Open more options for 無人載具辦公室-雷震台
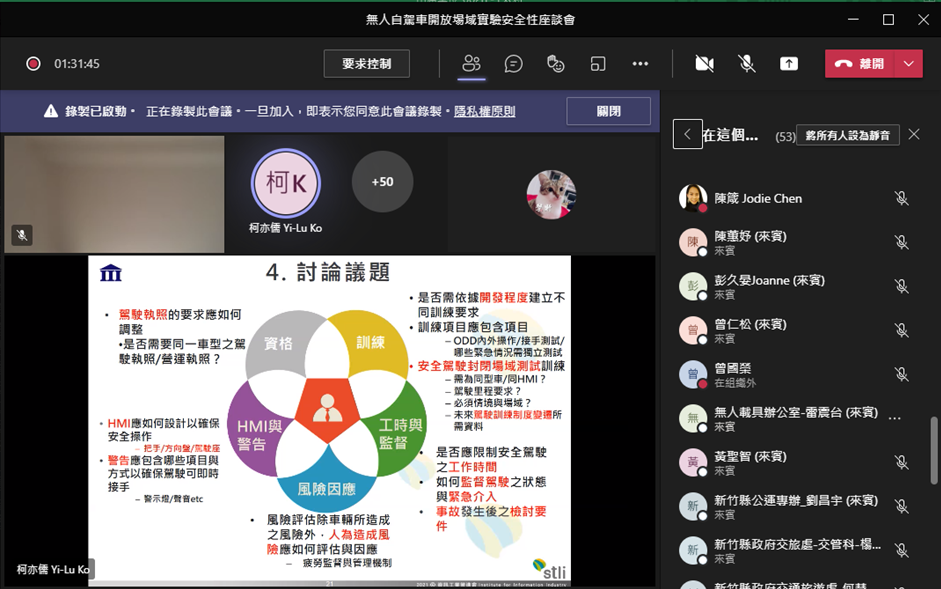 895,419
